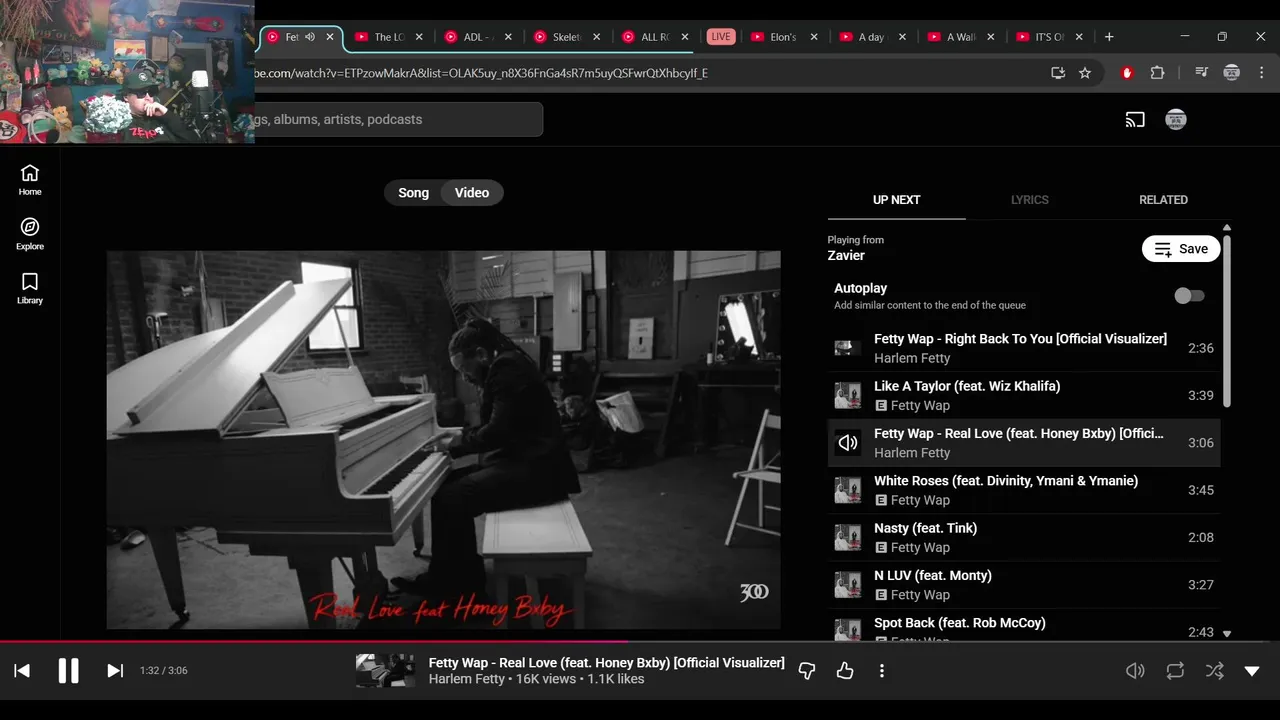
Task: Skip to the next track
Action: tap(115, 671)
